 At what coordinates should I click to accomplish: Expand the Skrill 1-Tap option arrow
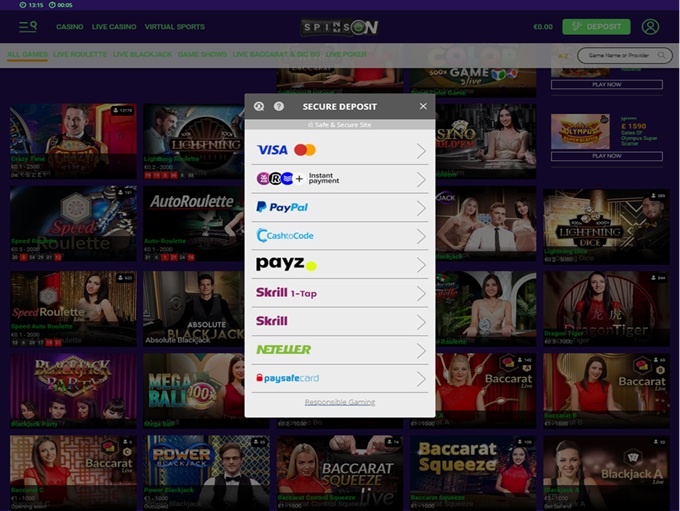click(x=421, y=294)
